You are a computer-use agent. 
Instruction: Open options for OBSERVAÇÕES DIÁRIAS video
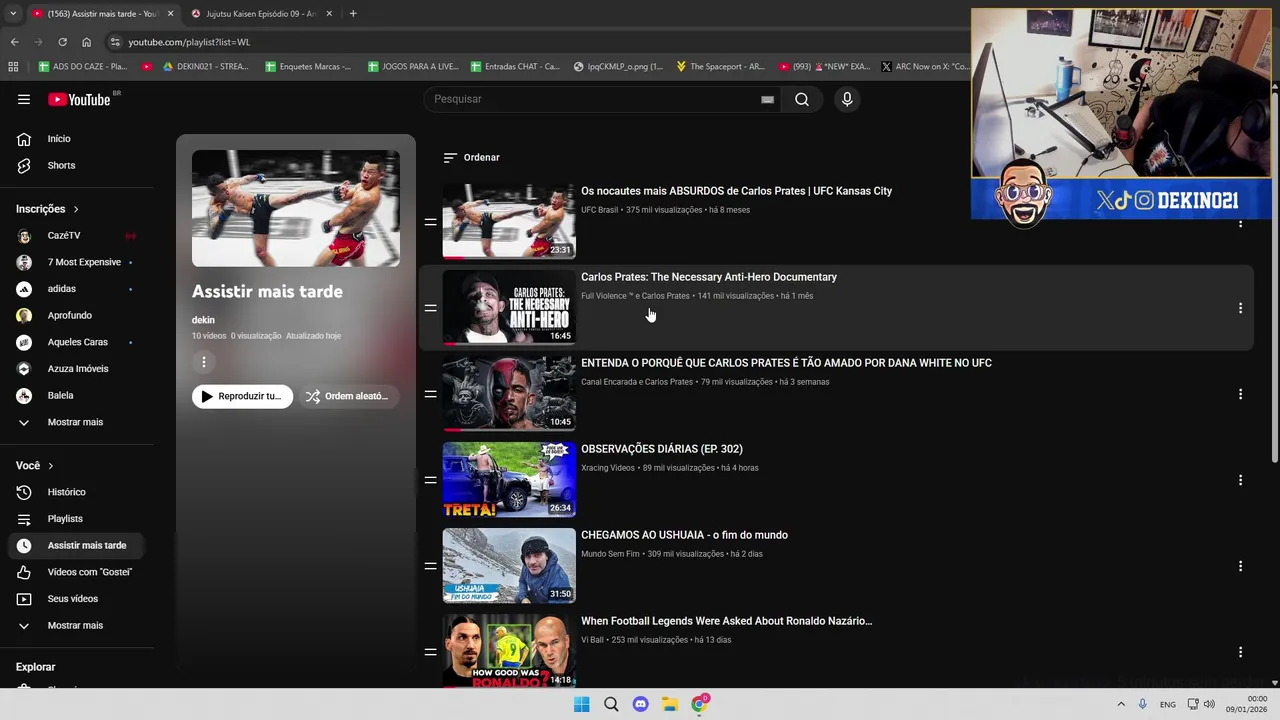click(1240, 480)
